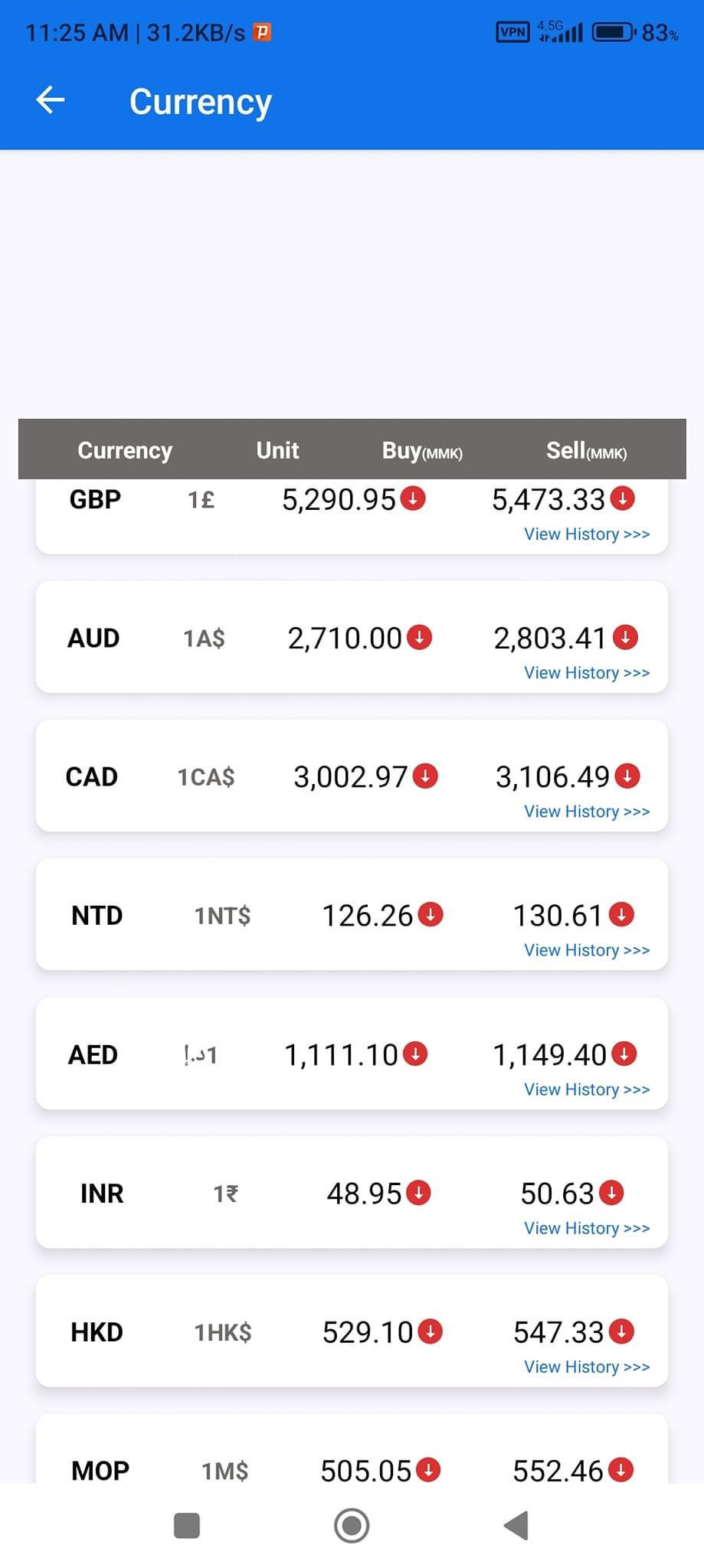
Task: Select the Sell(MMK) column header
Action: (x=587, y=451)
